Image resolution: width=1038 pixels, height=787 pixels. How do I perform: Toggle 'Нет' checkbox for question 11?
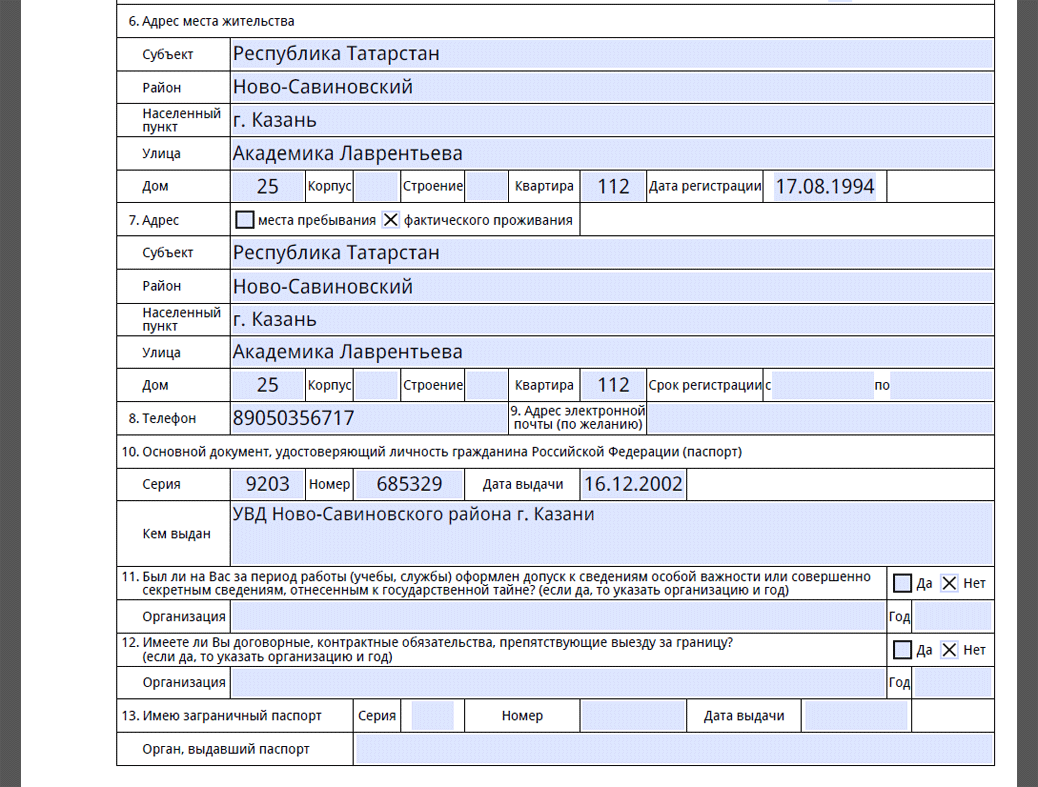(x=949, y=583)
